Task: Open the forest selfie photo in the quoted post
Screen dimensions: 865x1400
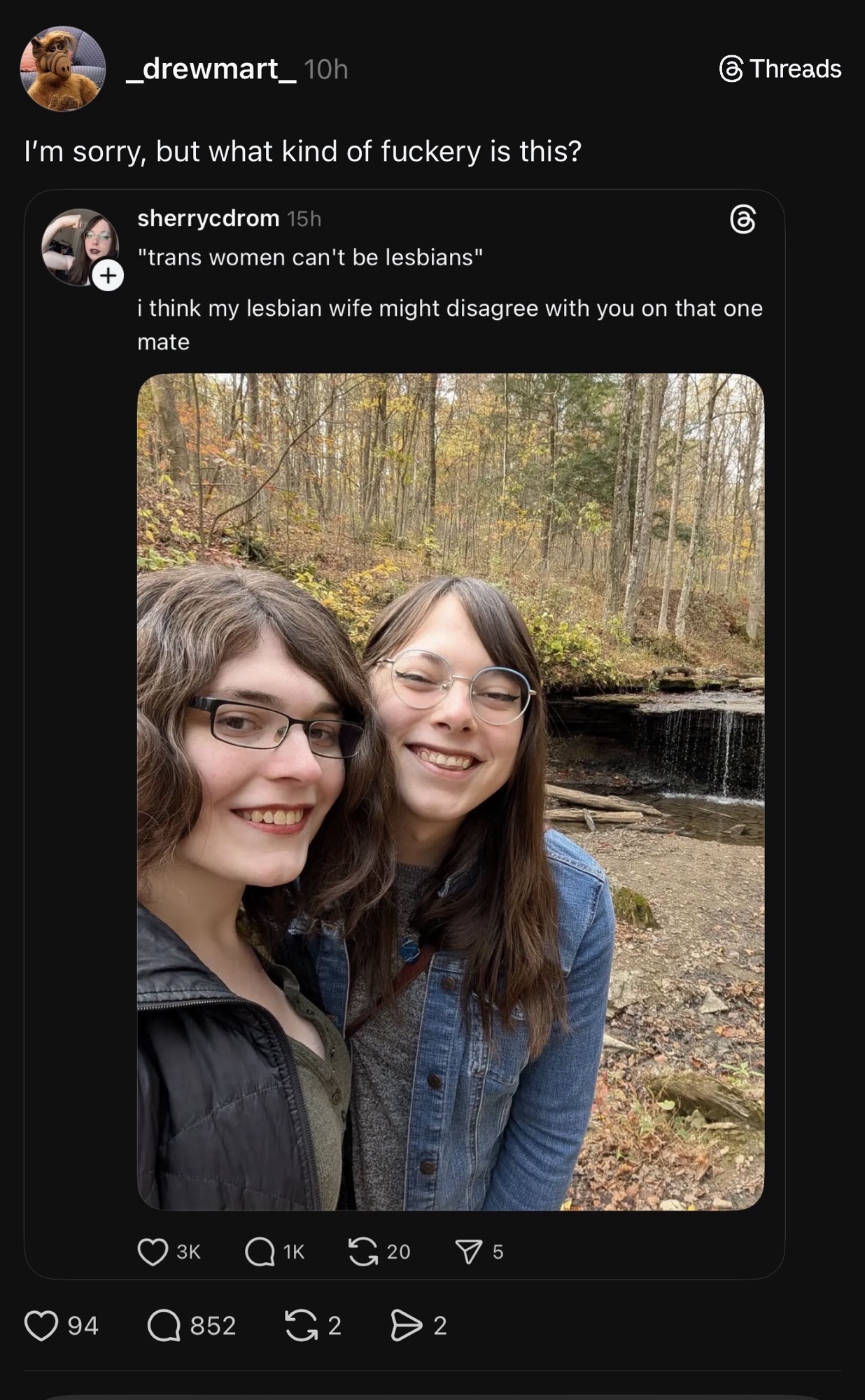Action: [x=451, y=791]
